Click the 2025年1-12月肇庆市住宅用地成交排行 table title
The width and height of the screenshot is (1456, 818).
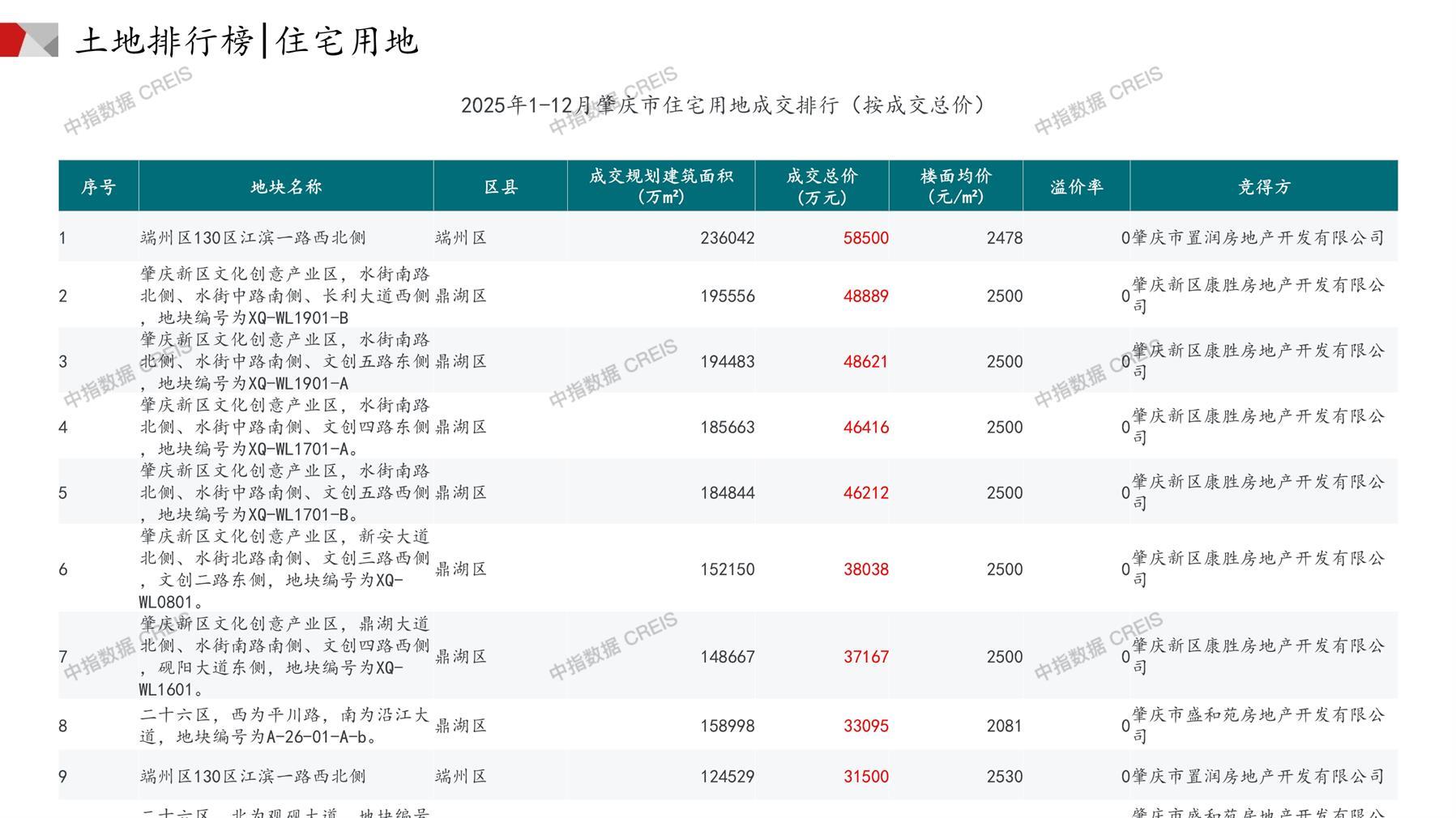(x=724, y=105)
